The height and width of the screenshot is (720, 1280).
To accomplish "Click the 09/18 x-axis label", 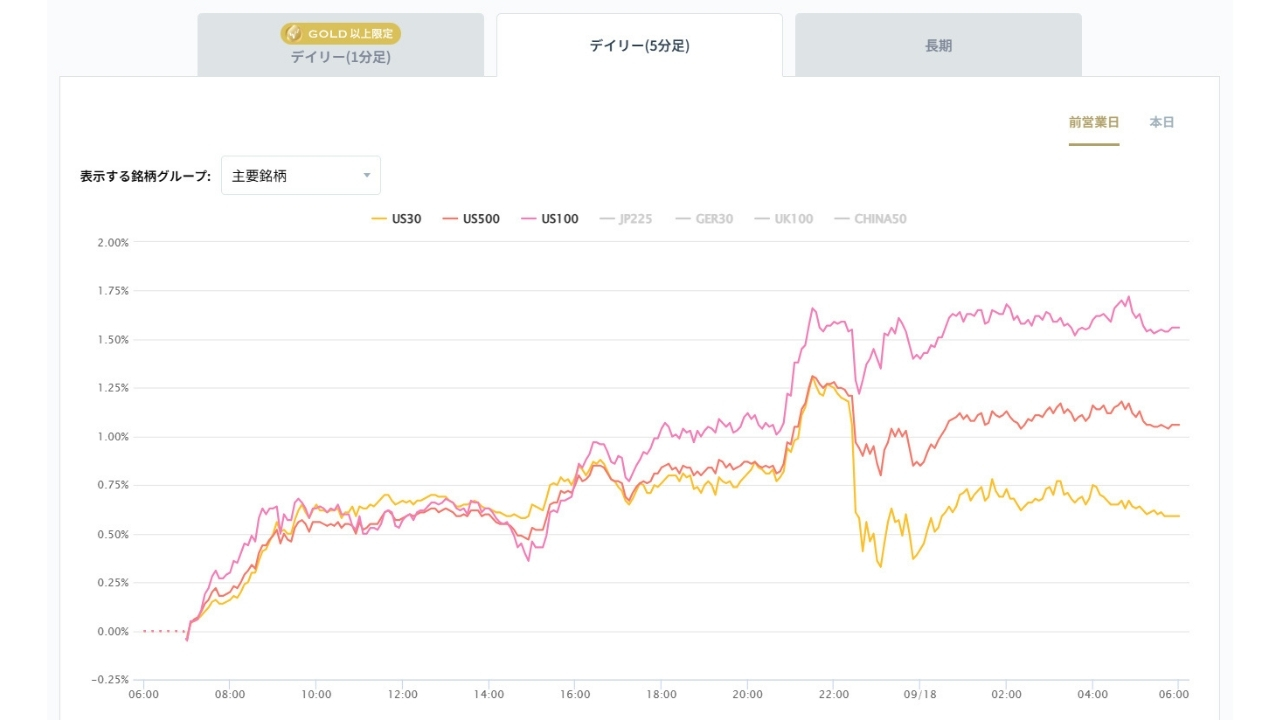I will [x=919, y=694].
